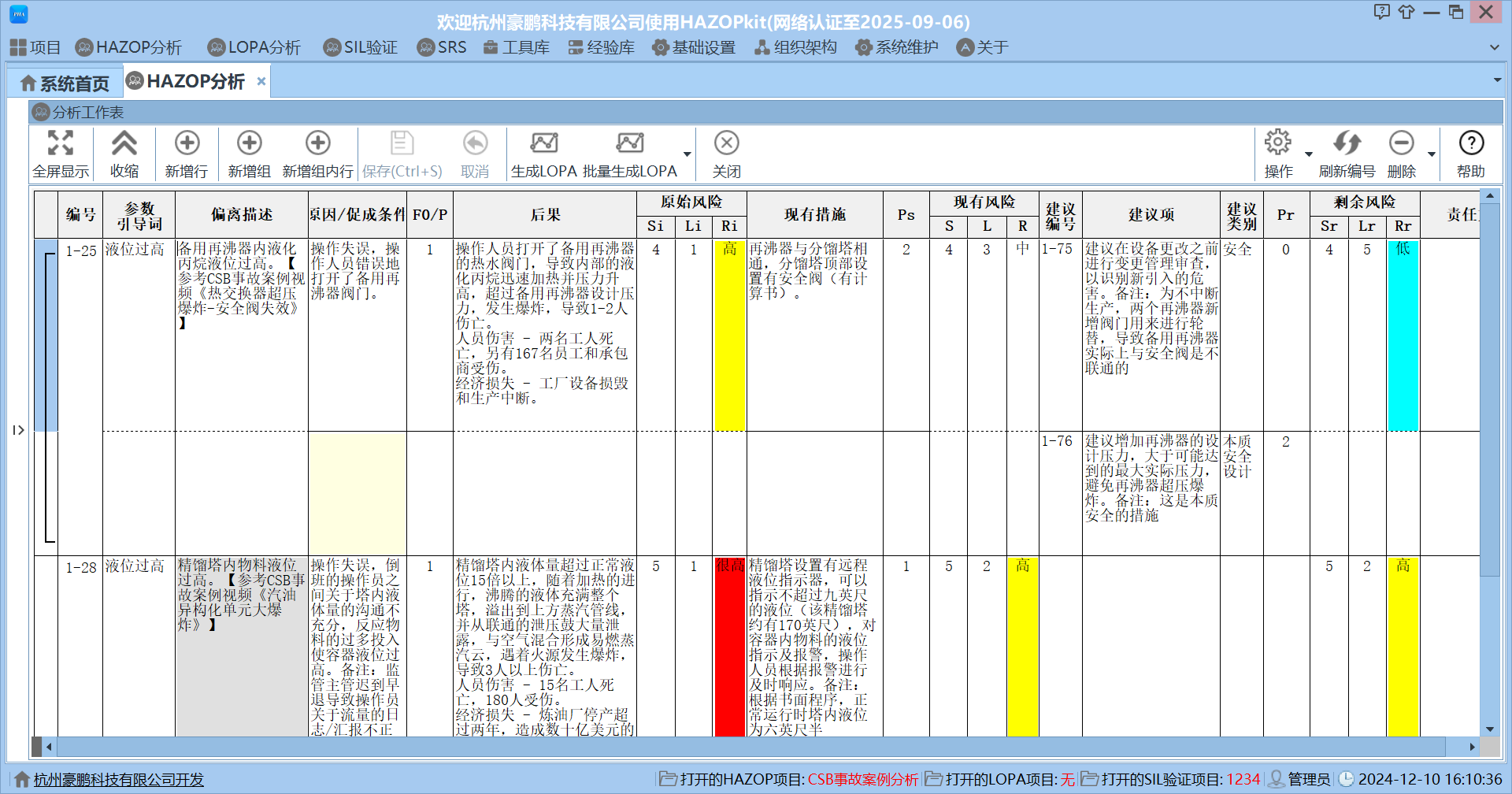Click the horizontal scrollbar right arrow

(1472, 746)
